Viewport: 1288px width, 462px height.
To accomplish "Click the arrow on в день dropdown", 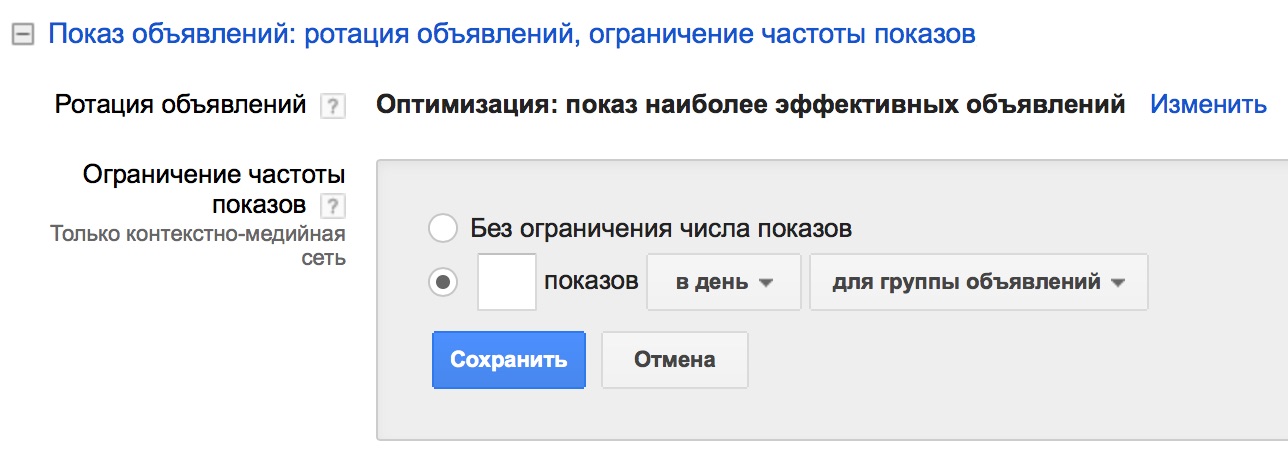I will (767, 283).
